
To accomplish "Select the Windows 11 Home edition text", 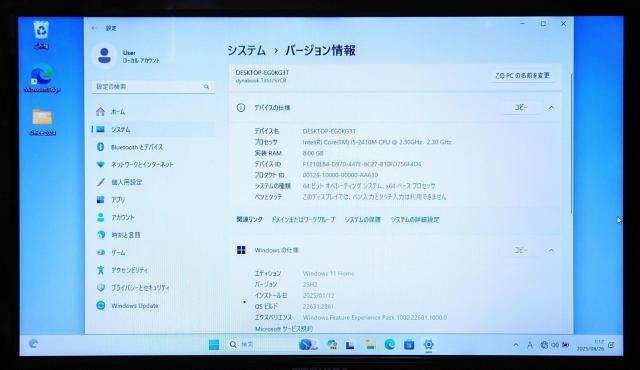I will pyautogui.click(x=328, y=273).
